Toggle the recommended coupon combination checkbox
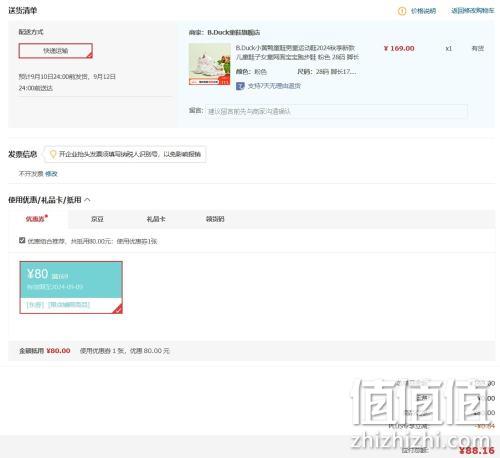 pos(22,240)
